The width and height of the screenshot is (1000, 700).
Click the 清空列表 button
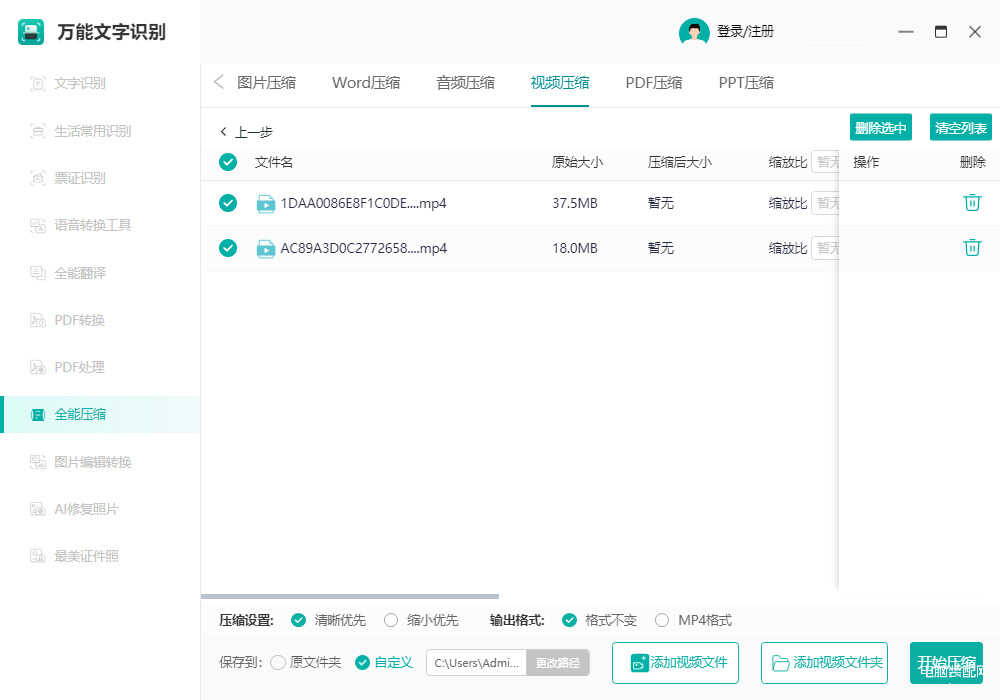tap(960, 128)
